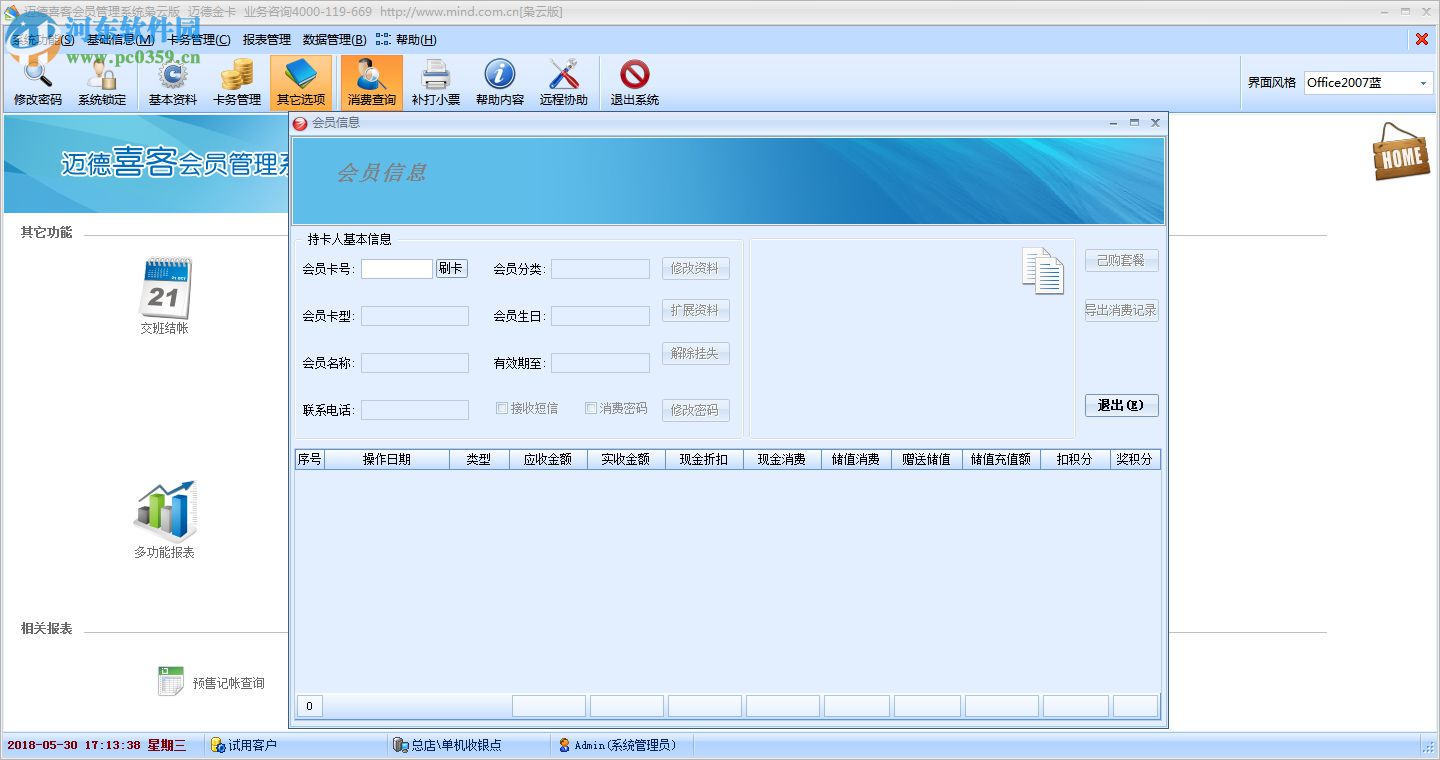The width and height of the screenshot is (1440, 760).
Task: Click the 退出(E) button
Action: 1121,405
